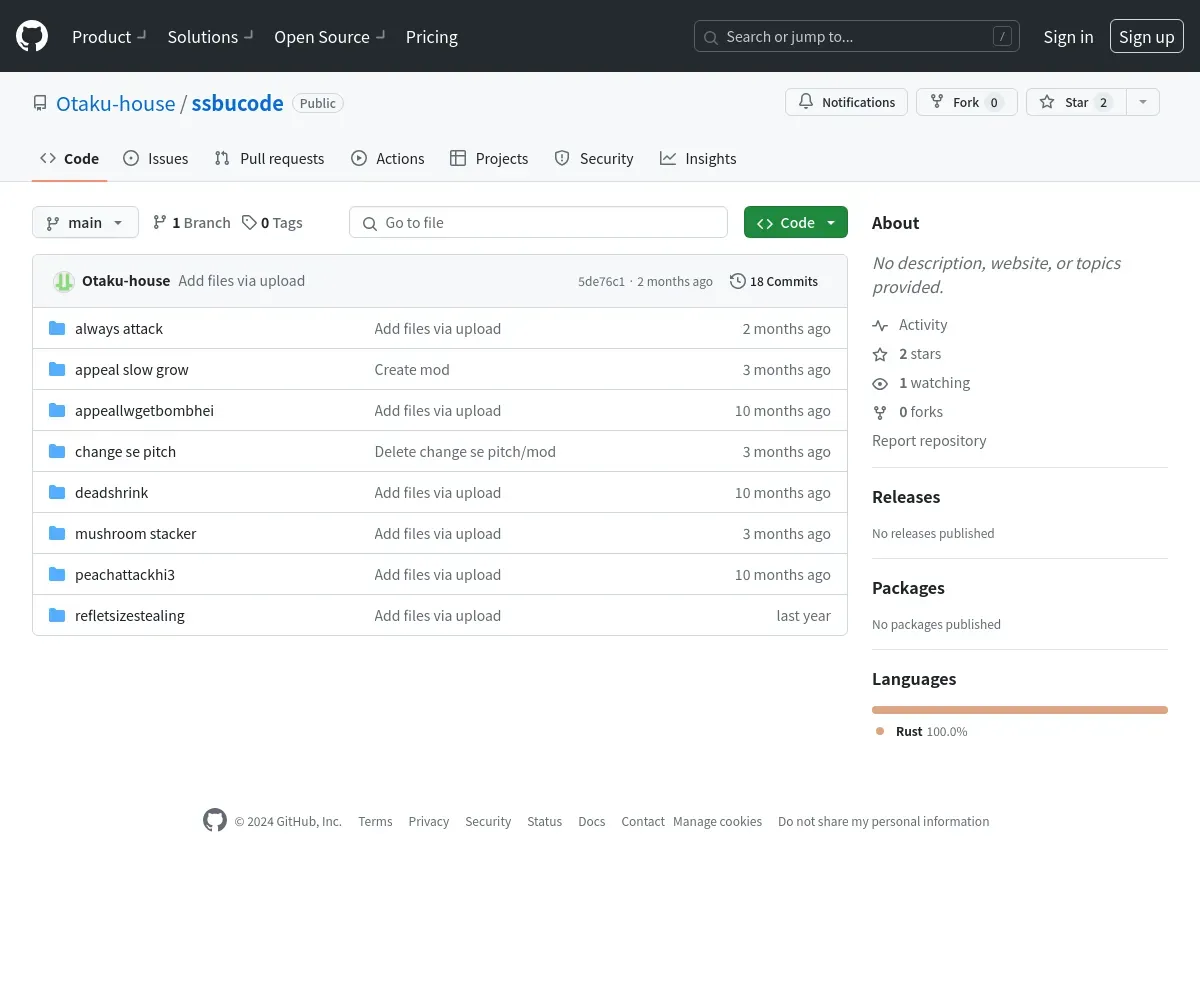This screenshot has height=1000, width=1200.
Task: Open latest commit message Add files via upload
Action: tap(241, 281)
